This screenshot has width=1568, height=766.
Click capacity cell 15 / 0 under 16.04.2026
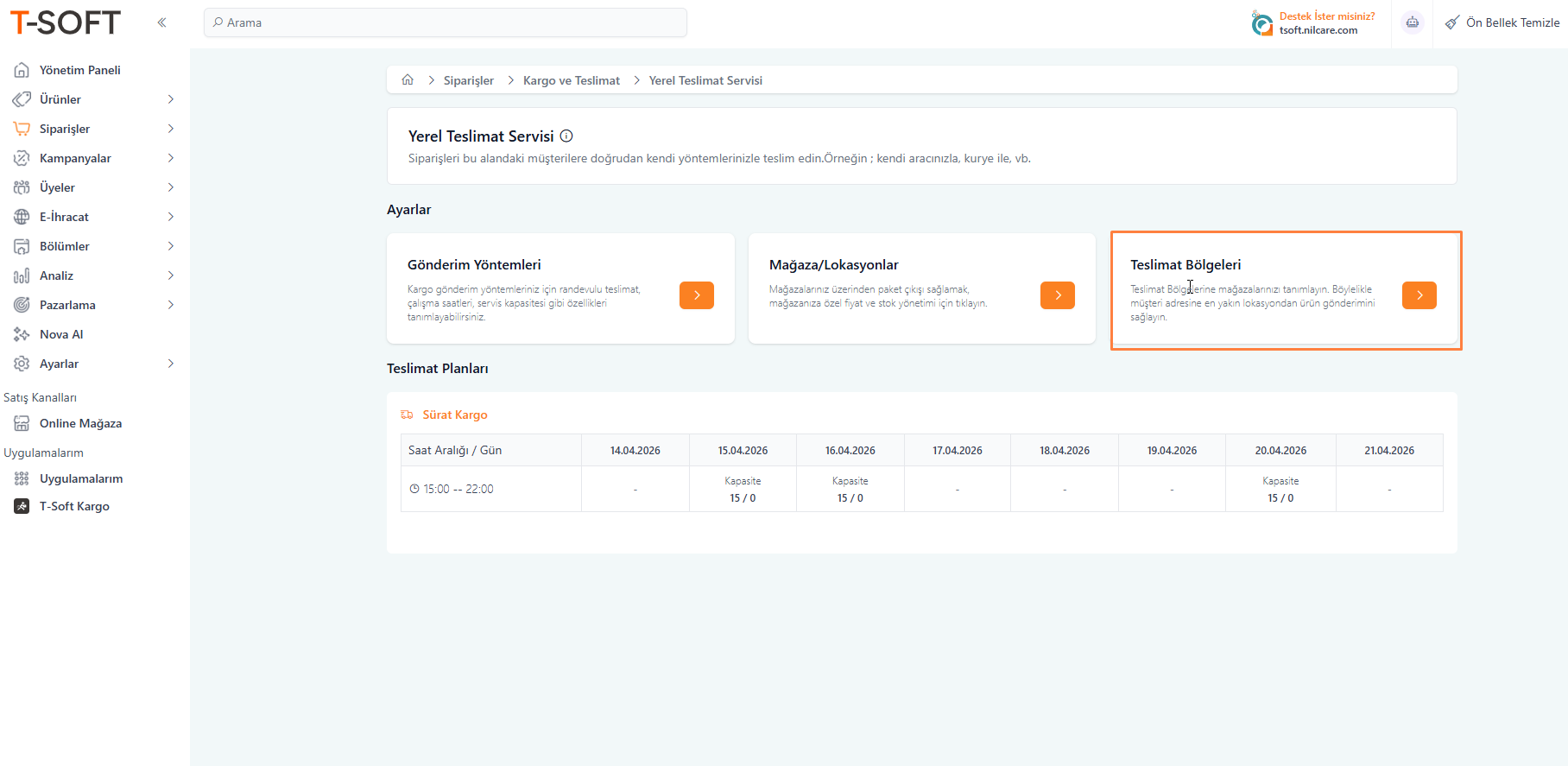click(x=850, y=489)
